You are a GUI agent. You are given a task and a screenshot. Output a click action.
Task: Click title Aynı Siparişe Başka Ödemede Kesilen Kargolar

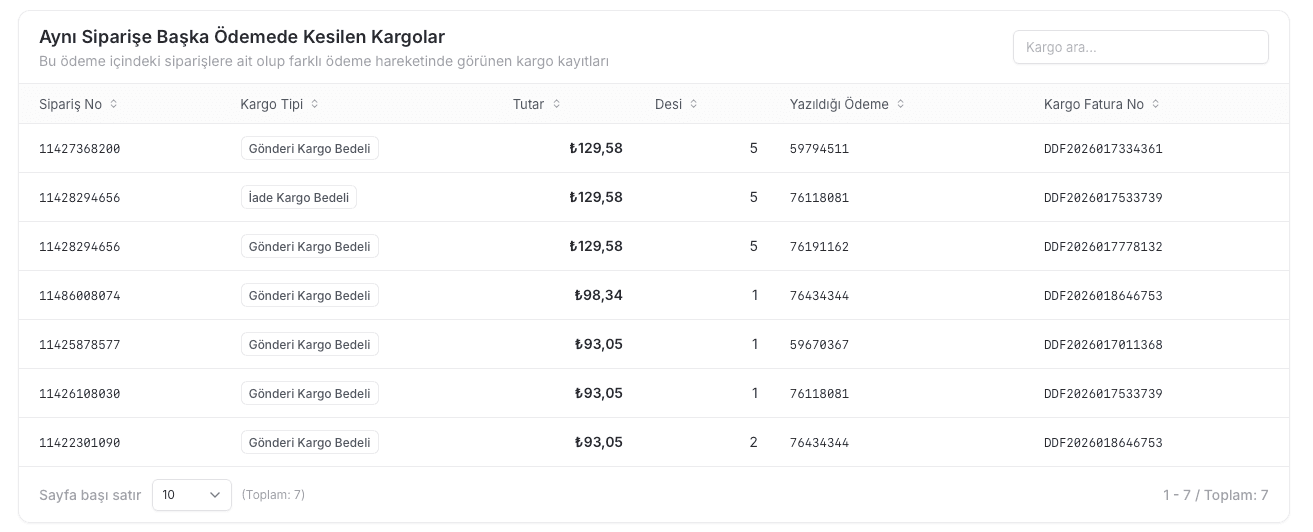pyautogui.click(x=242, y=37)
